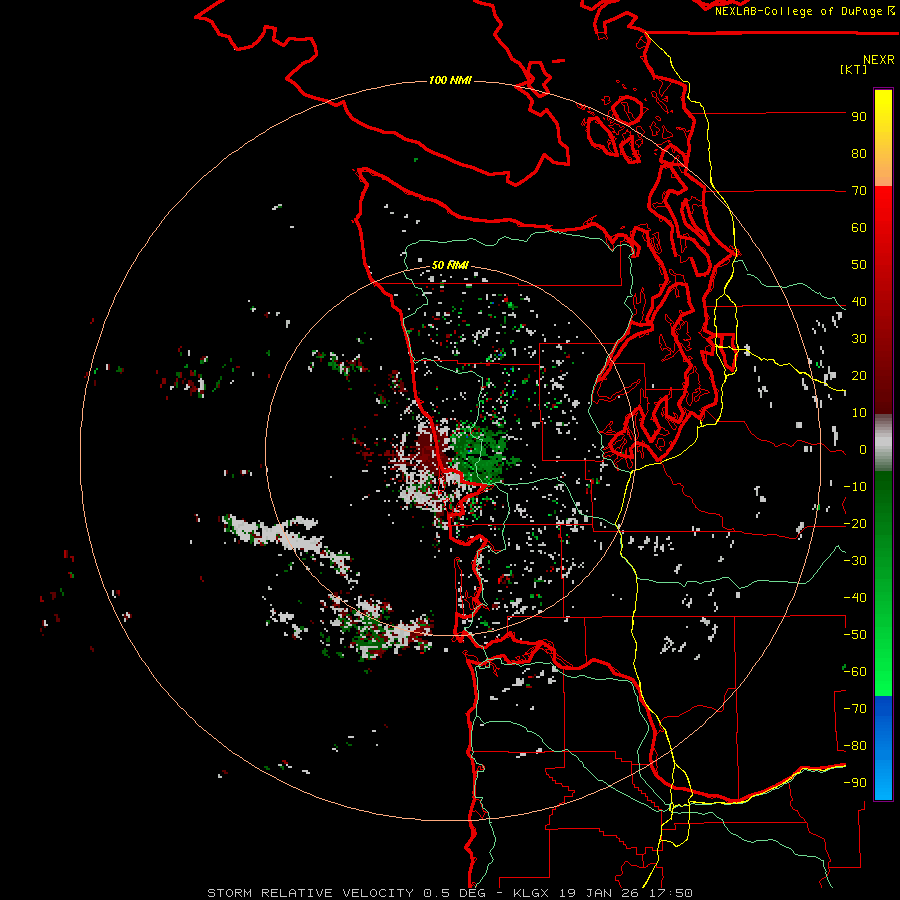This screenshot has height=900, width=900.
Task: Click the 100 NMI range ring label
Action: tap(450, 80)
